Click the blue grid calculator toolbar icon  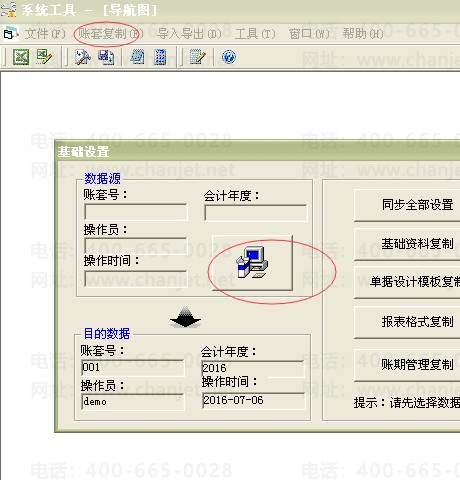[x=160, y=57]
